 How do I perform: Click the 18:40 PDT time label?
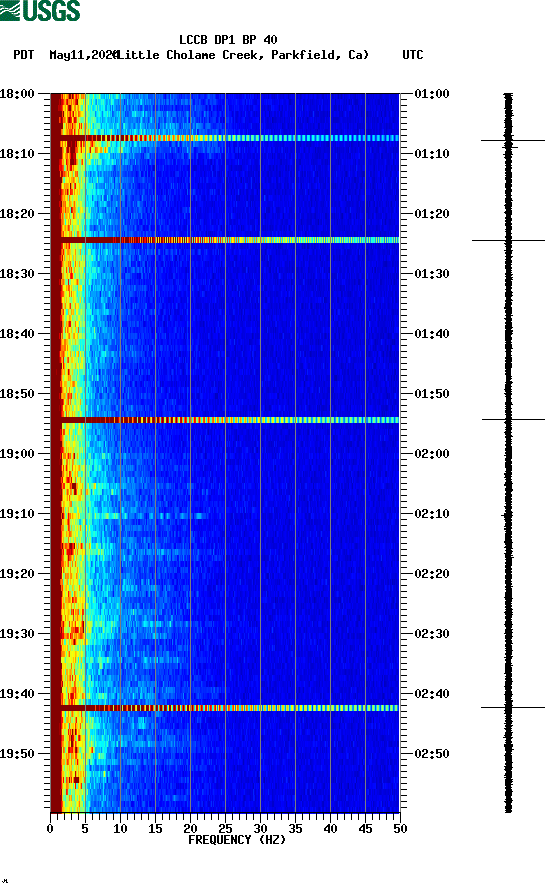tap(17, 334)
